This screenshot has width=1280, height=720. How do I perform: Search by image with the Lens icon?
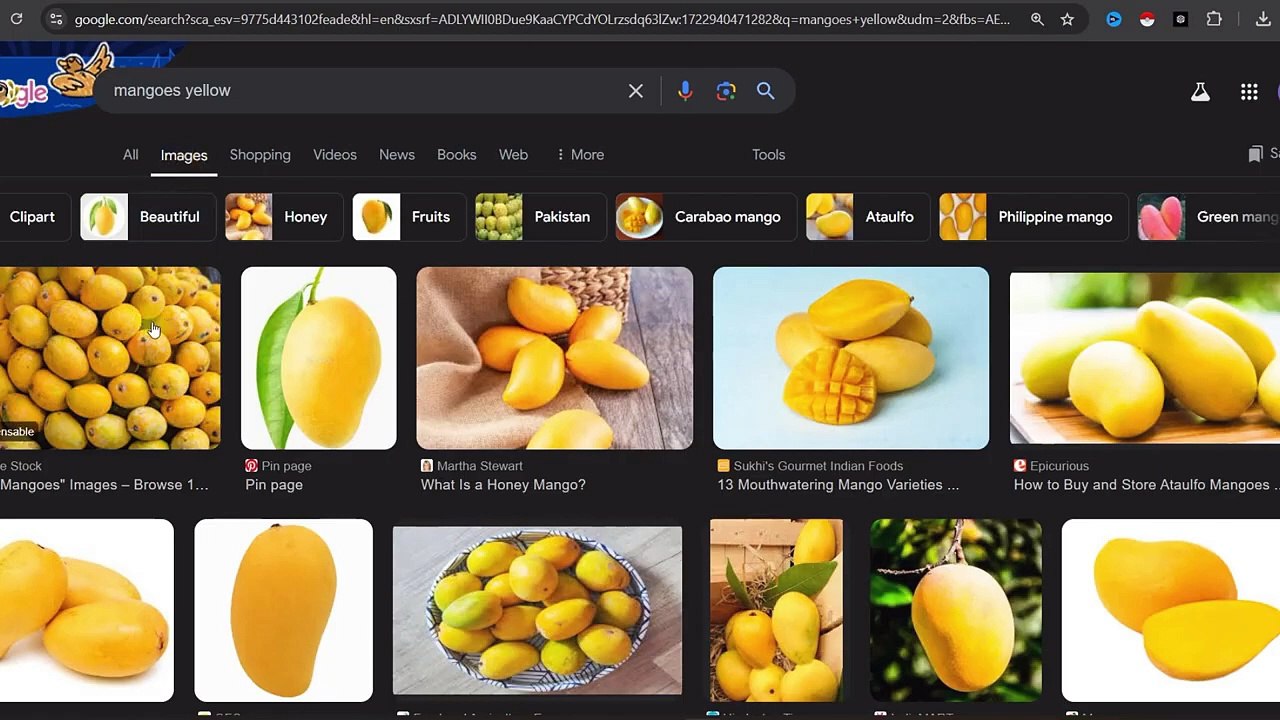click(x=726, y=91)
